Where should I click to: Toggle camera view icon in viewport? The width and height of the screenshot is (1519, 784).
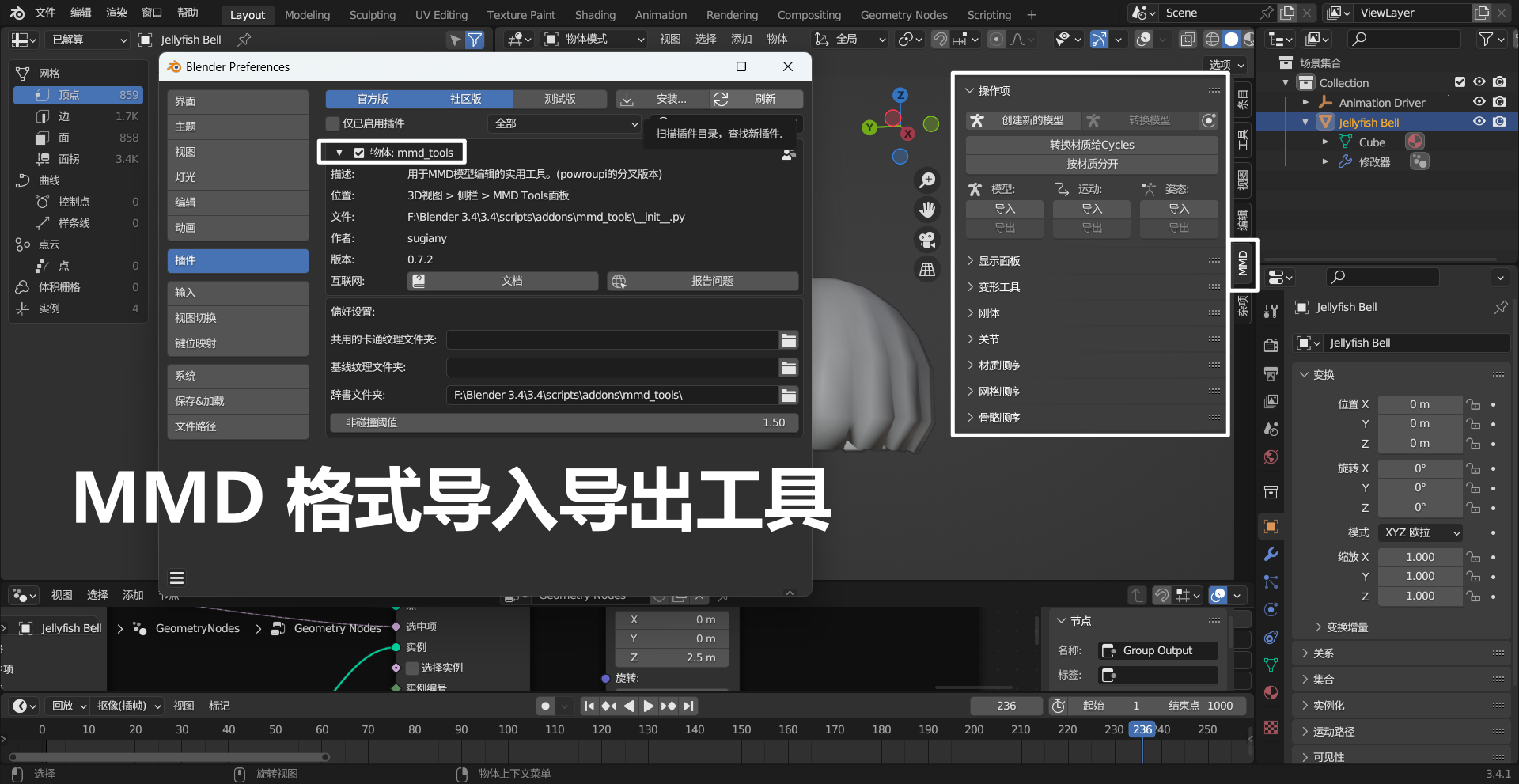coord(927,239)
